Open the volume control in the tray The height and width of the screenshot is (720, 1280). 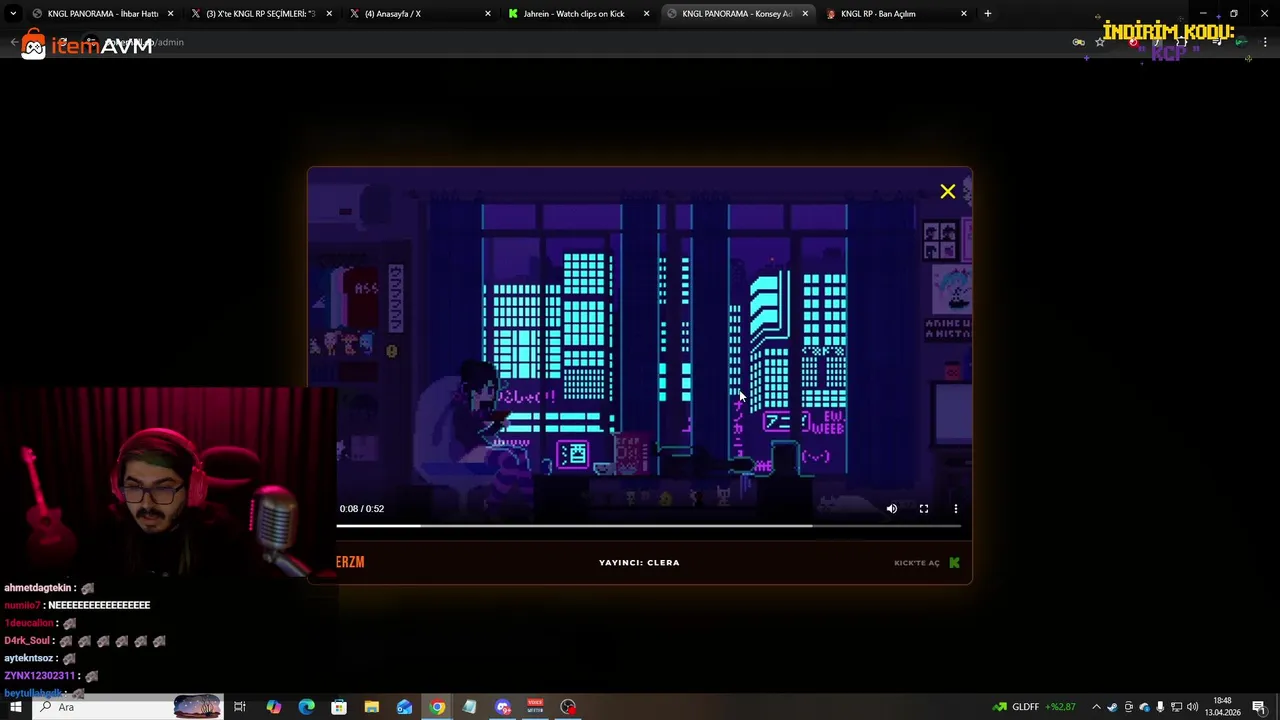(x=1192, y=707)
